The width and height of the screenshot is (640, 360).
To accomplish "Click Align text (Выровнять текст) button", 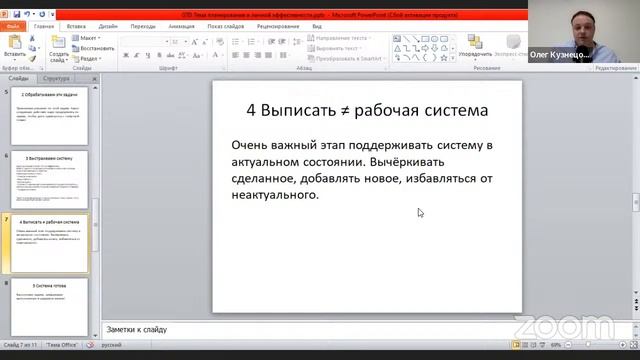I will tap(334, 48).
